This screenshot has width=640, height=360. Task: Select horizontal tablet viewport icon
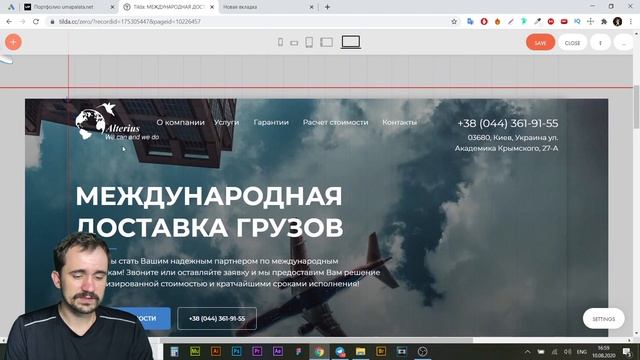pos(327,42)
